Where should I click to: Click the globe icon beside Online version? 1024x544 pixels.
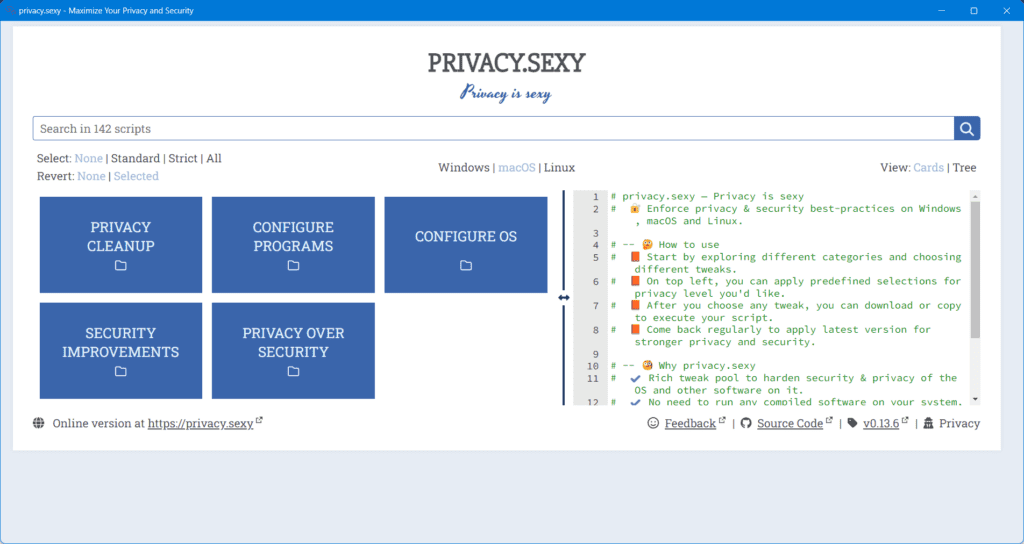tap(39, 423)
